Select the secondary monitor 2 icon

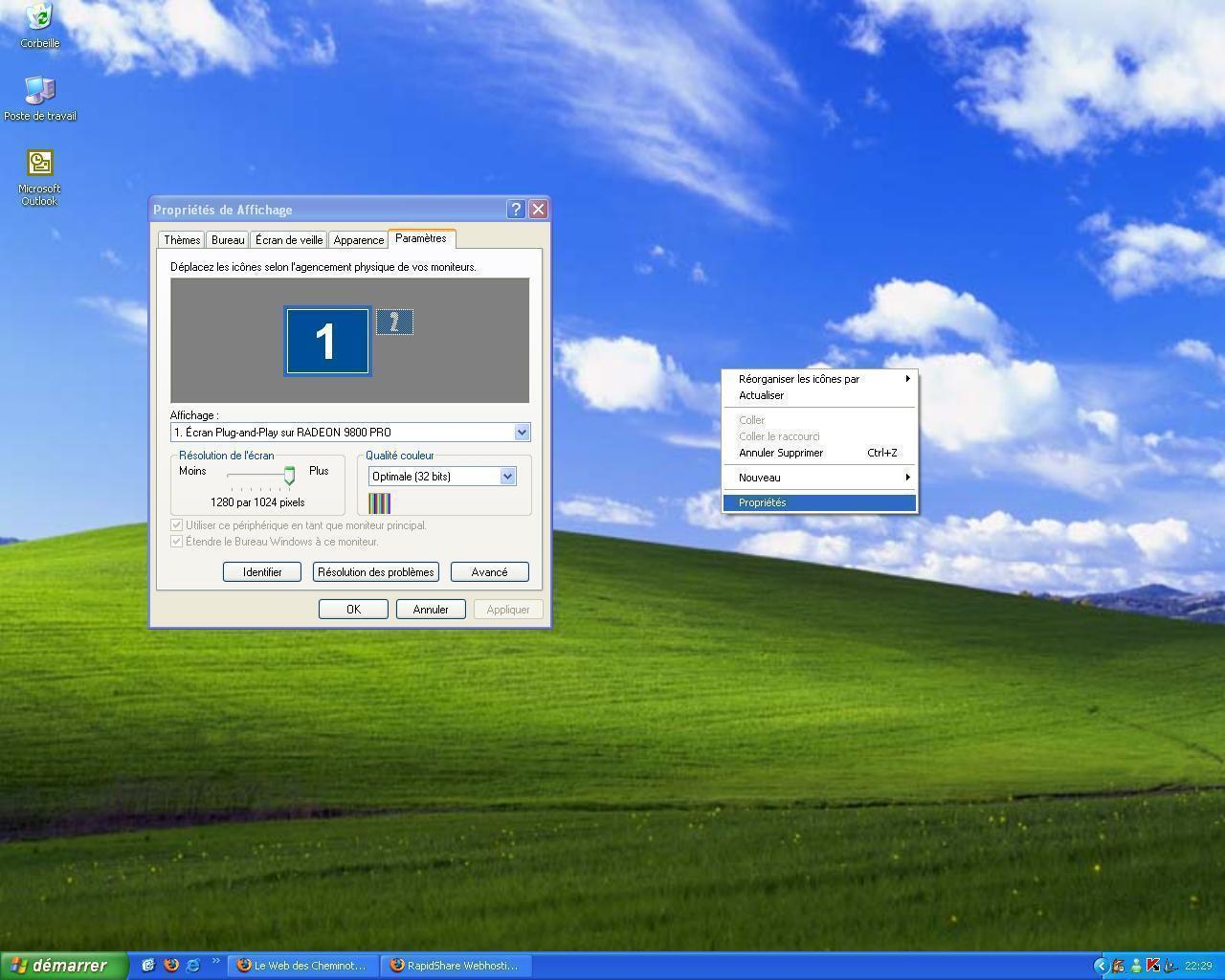coord(394,323)
